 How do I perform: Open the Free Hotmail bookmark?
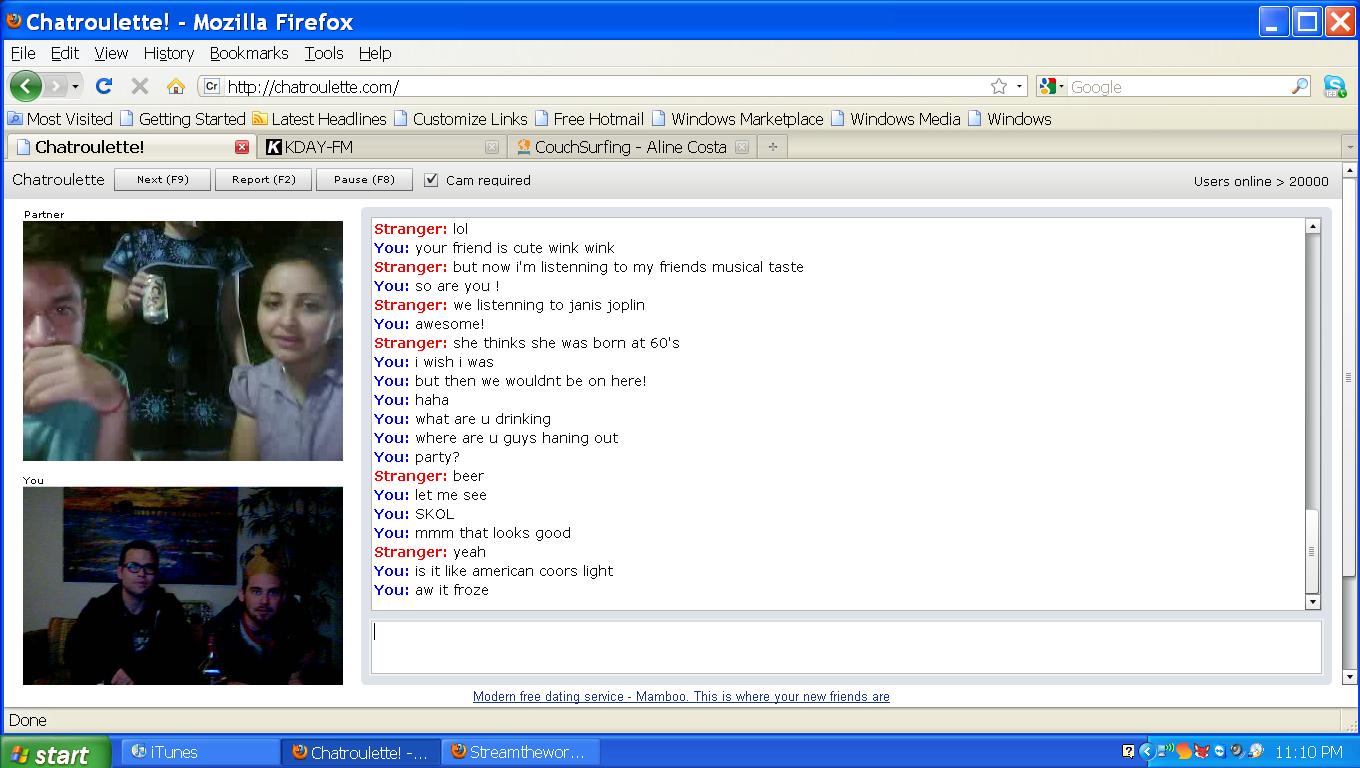point(589,118)
